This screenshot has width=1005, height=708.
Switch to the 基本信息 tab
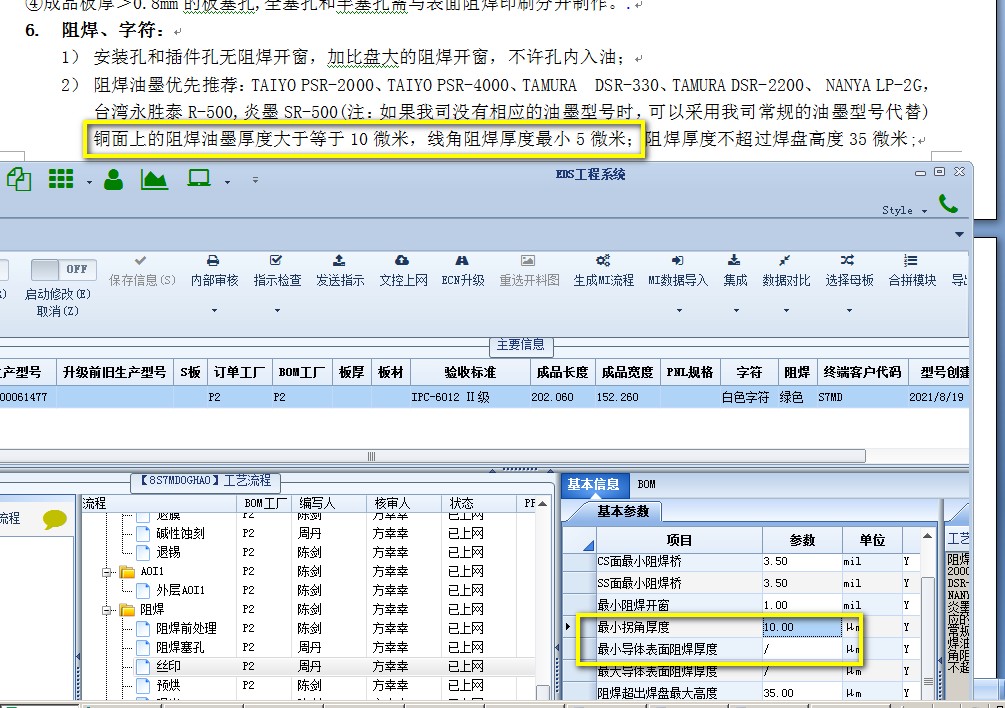tap(593, 484)
